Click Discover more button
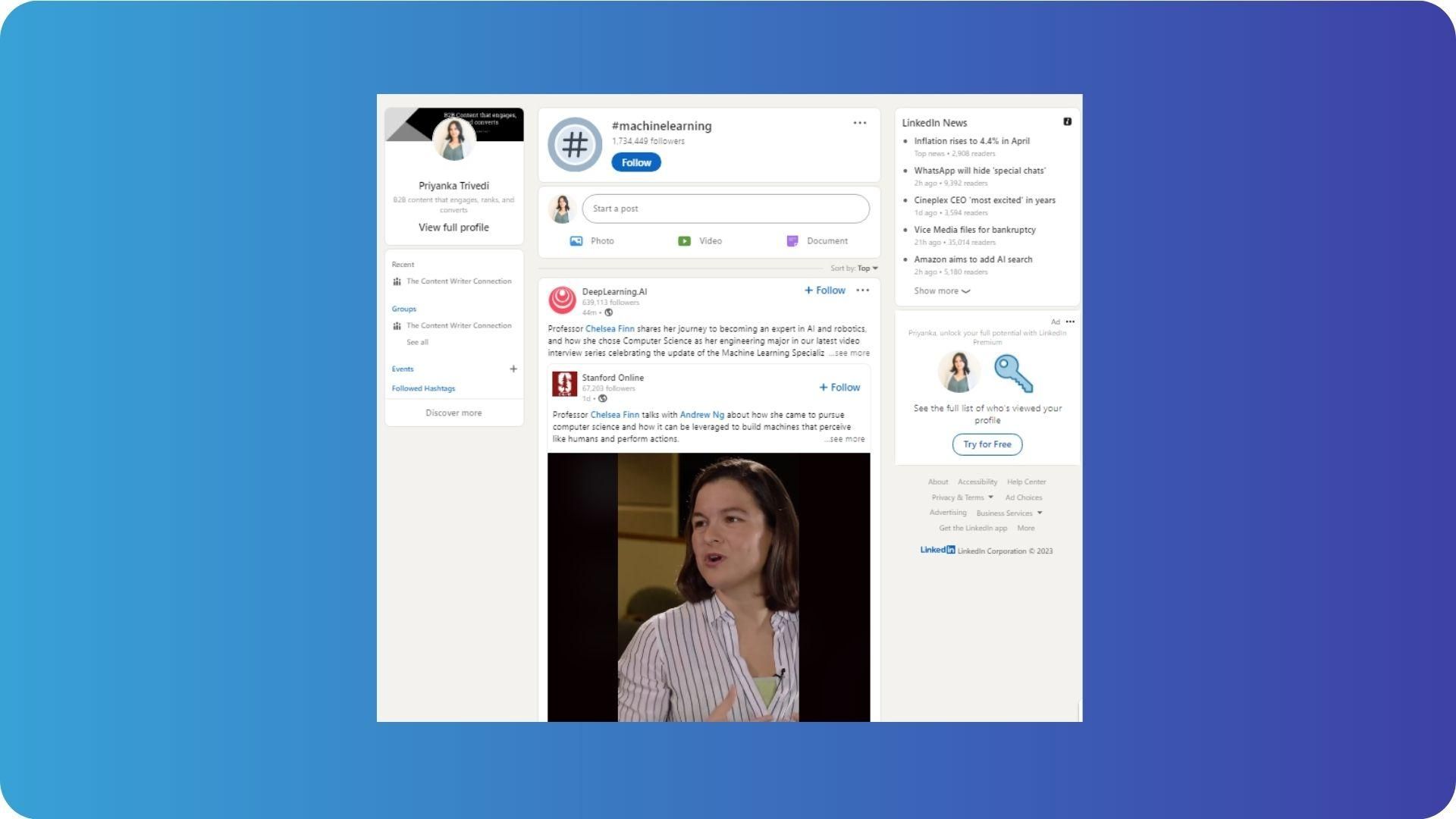 point(453,413)
